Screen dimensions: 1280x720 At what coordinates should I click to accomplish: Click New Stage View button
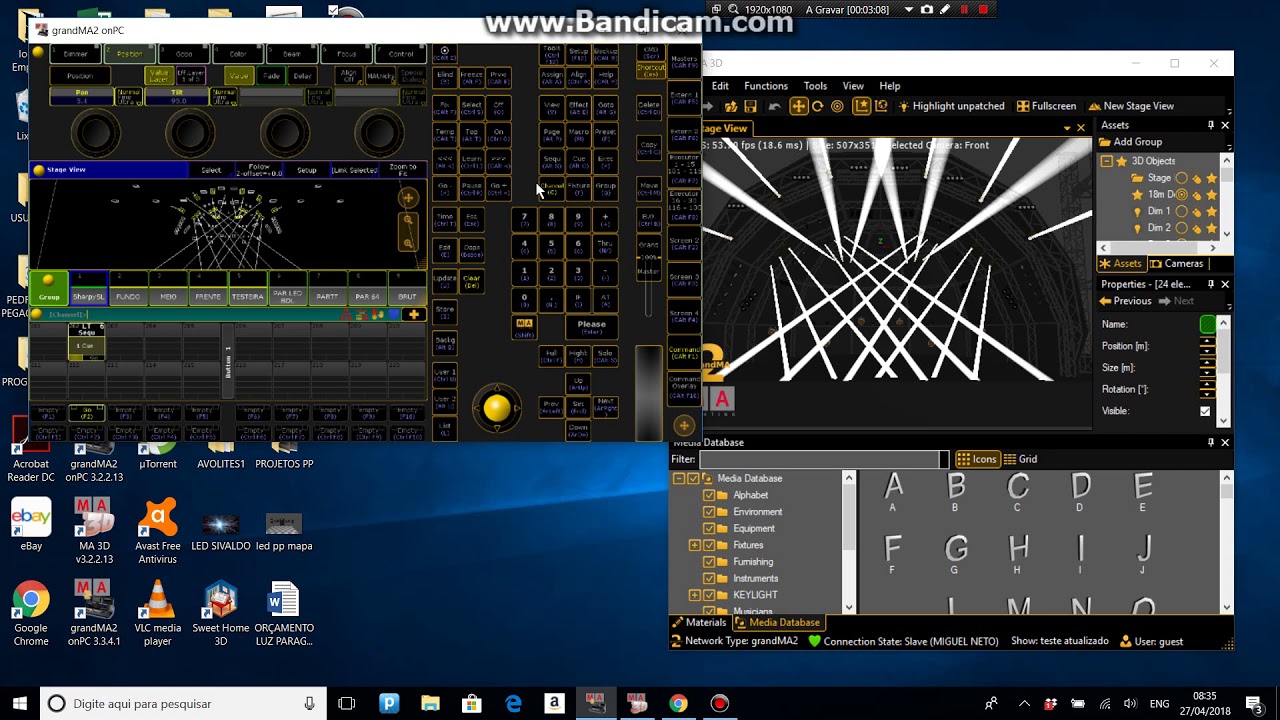(x=1131, y=106)
